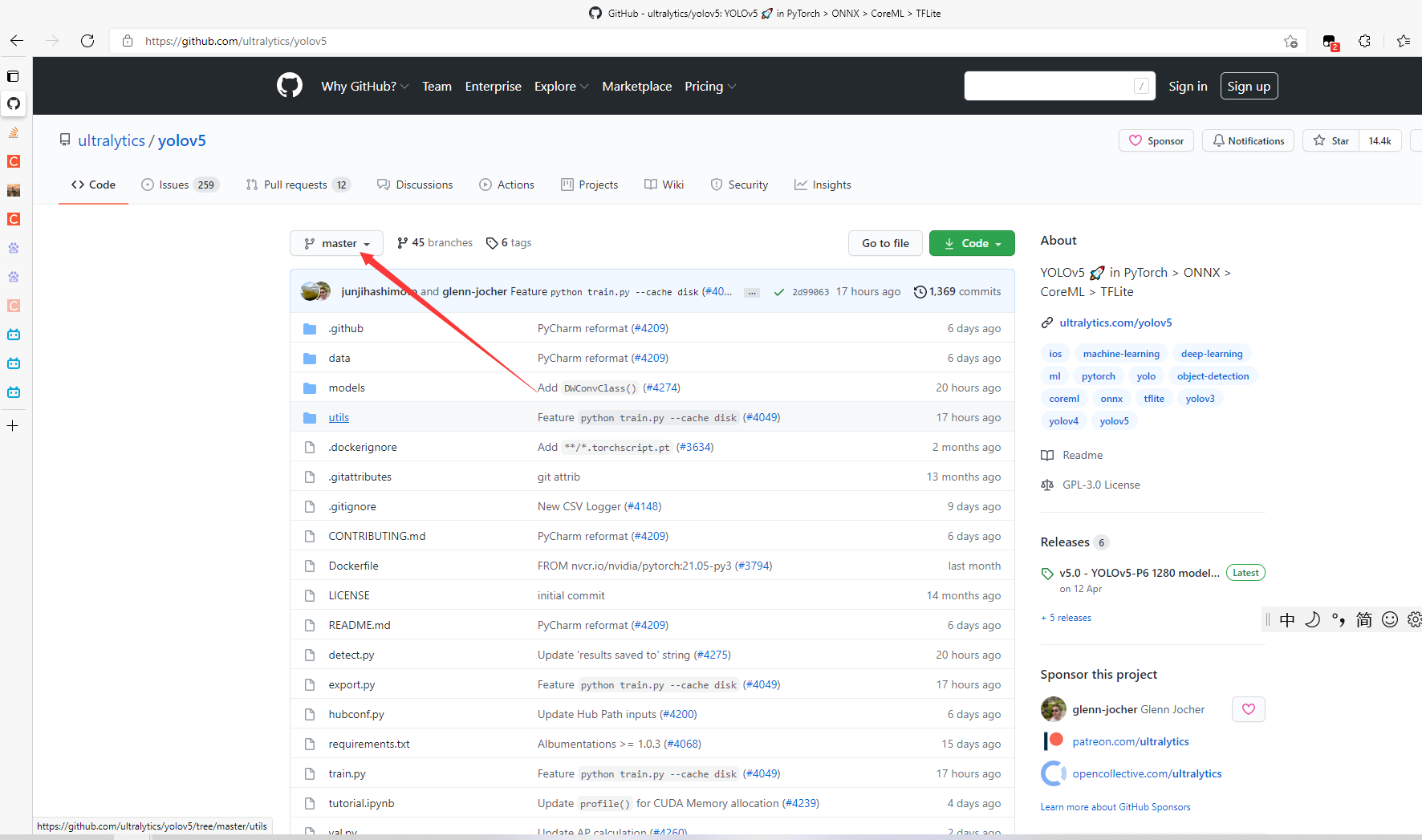
Task: Click the green check status icon on the commit
Action: coord(778,292)
